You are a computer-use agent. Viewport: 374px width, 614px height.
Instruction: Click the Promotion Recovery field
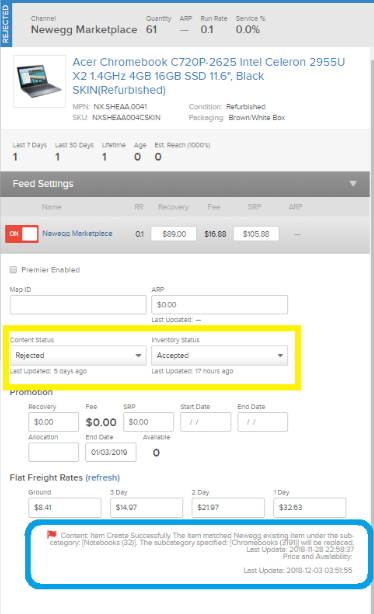53,422
